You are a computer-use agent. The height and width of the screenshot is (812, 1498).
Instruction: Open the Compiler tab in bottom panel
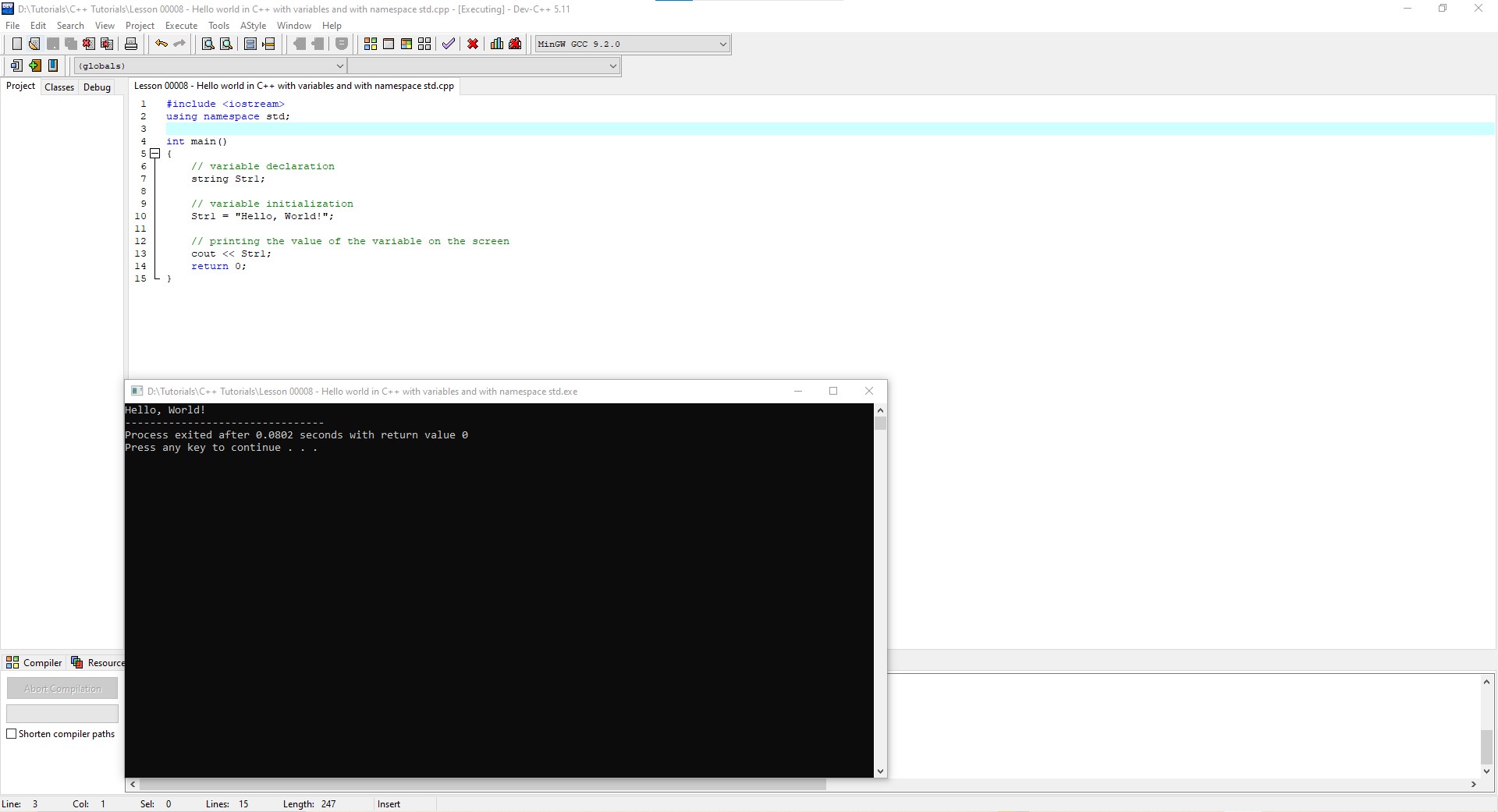[x=34, y=663]
